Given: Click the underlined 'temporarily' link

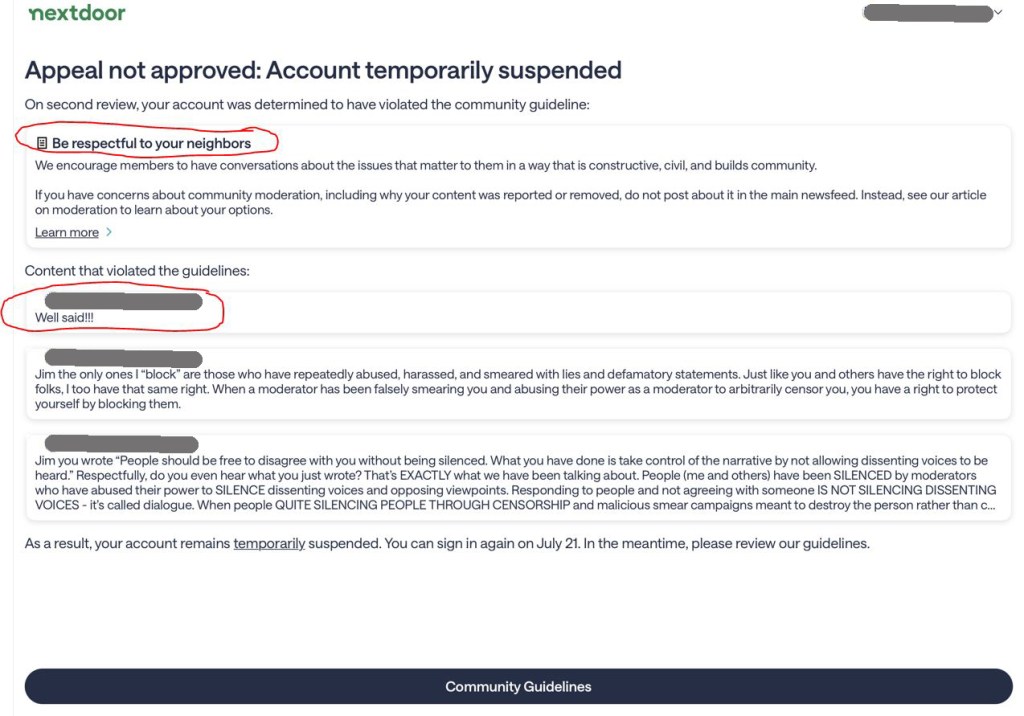Looking at the screenshot, I should pos(269,544).
